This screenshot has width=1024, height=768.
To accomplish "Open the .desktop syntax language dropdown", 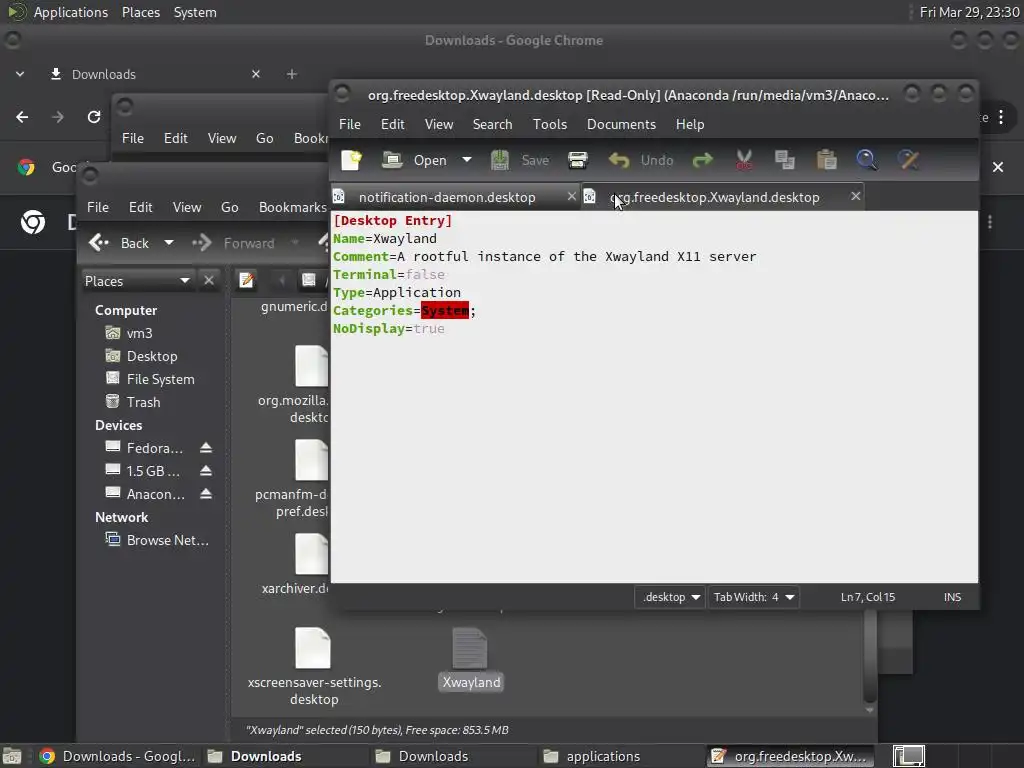I will coord(670,597).
